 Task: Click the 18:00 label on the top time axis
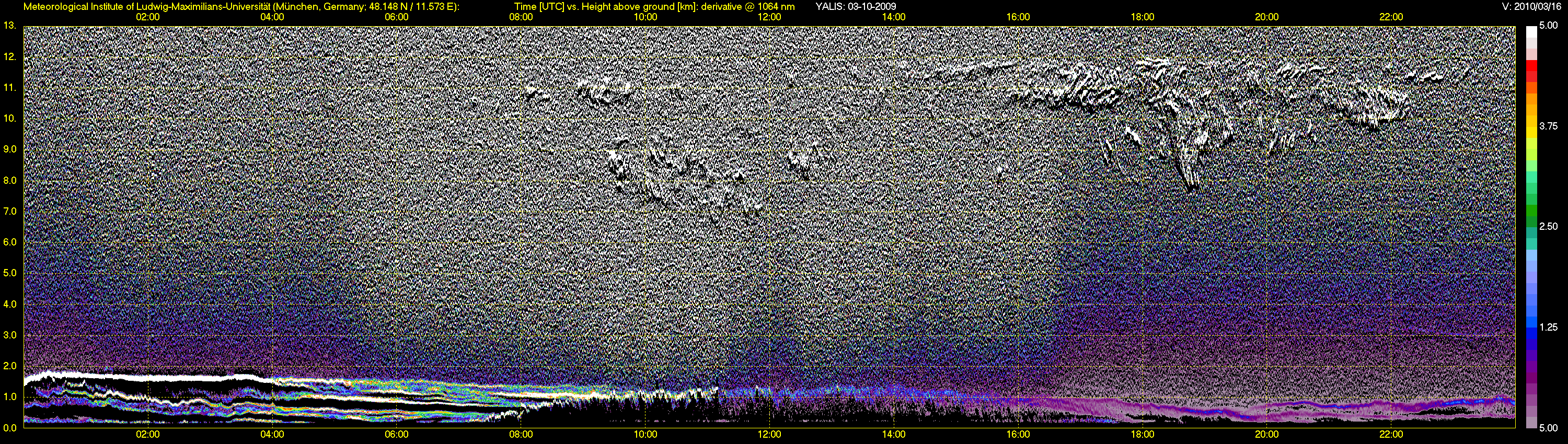(x=1143, y=17)
